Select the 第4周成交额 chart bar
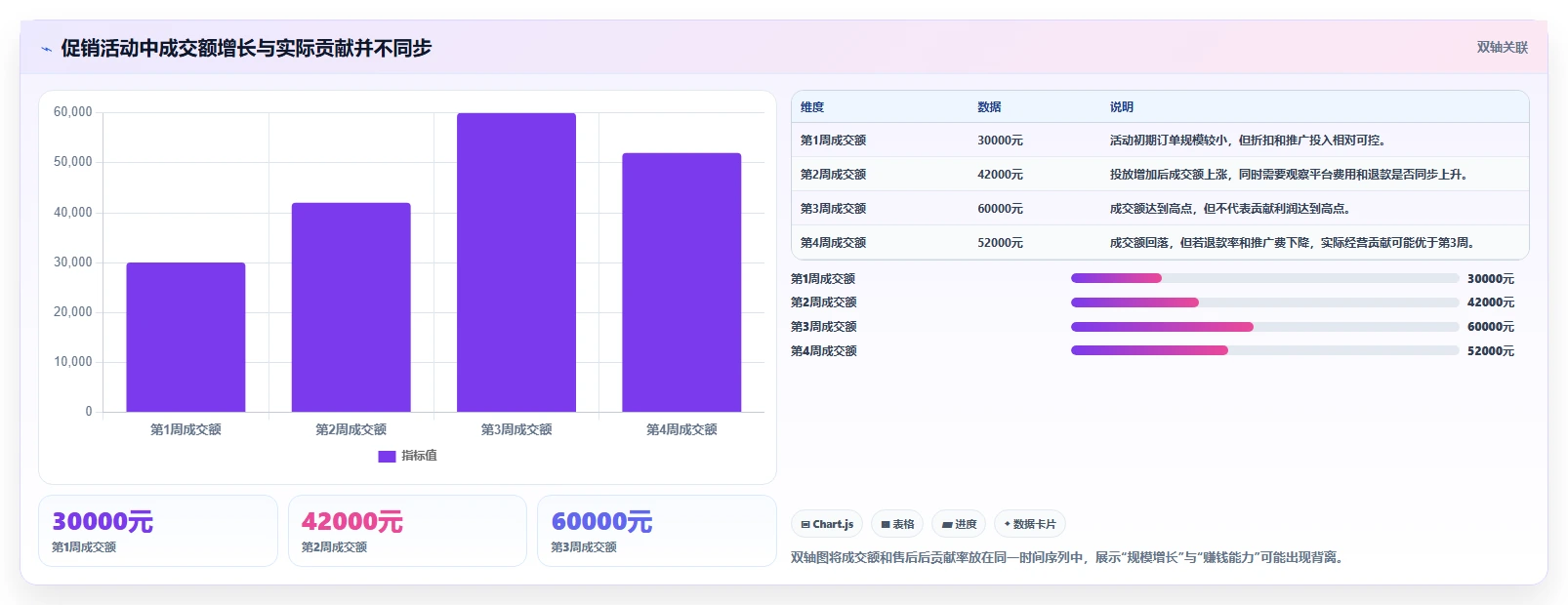 click(681, 282)
